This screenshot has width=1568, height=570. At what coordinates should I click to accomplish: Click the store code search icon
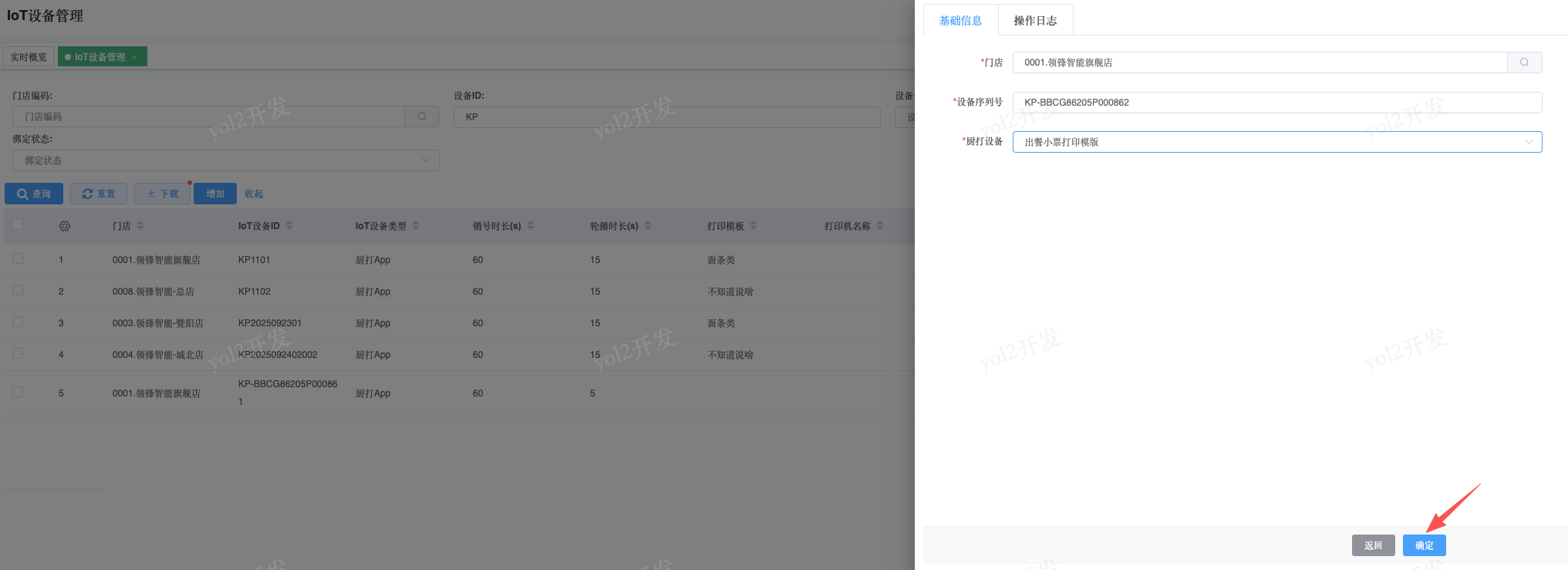422,116
